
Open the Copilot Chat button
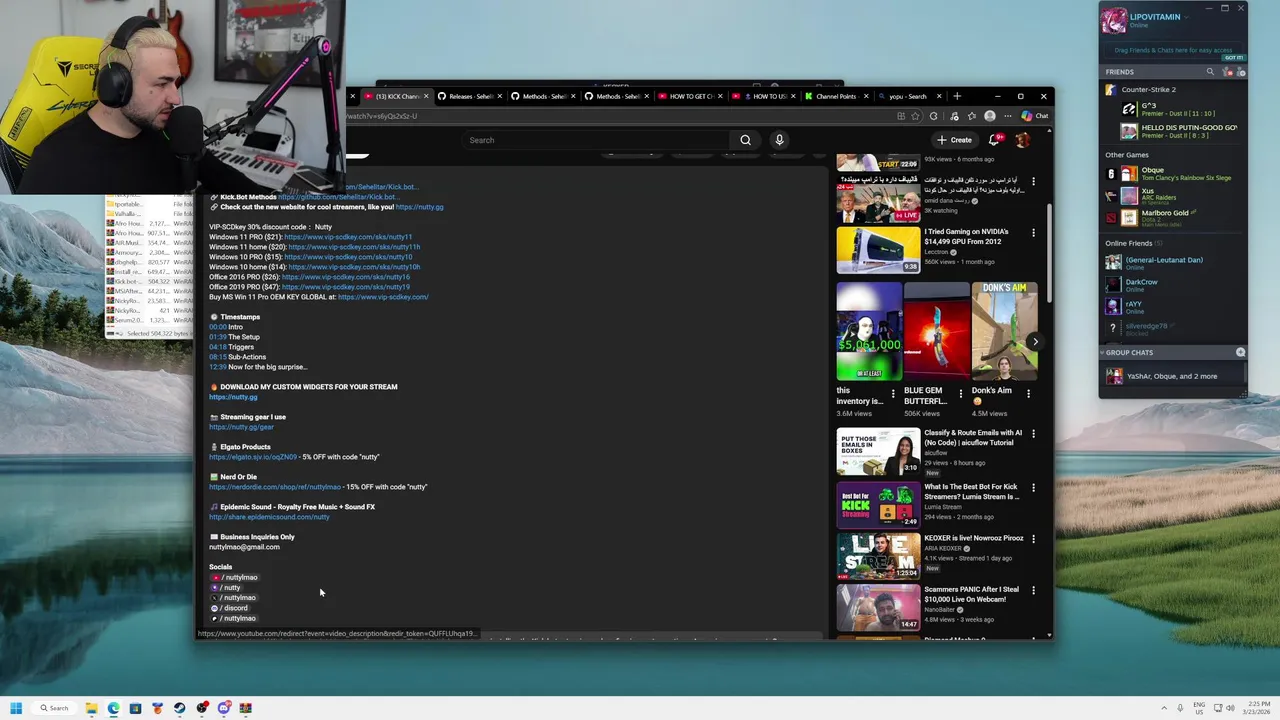tap(1035, 116)
